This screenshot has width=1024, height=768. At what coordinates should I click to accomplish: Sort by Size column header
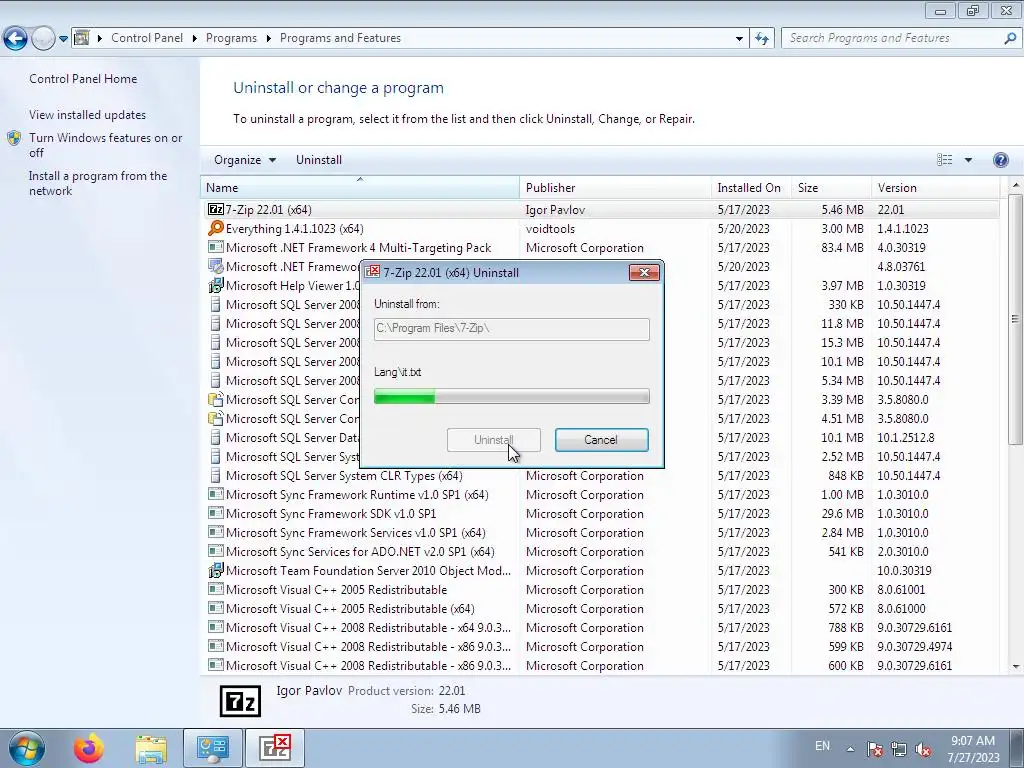[x=831, y=187]
